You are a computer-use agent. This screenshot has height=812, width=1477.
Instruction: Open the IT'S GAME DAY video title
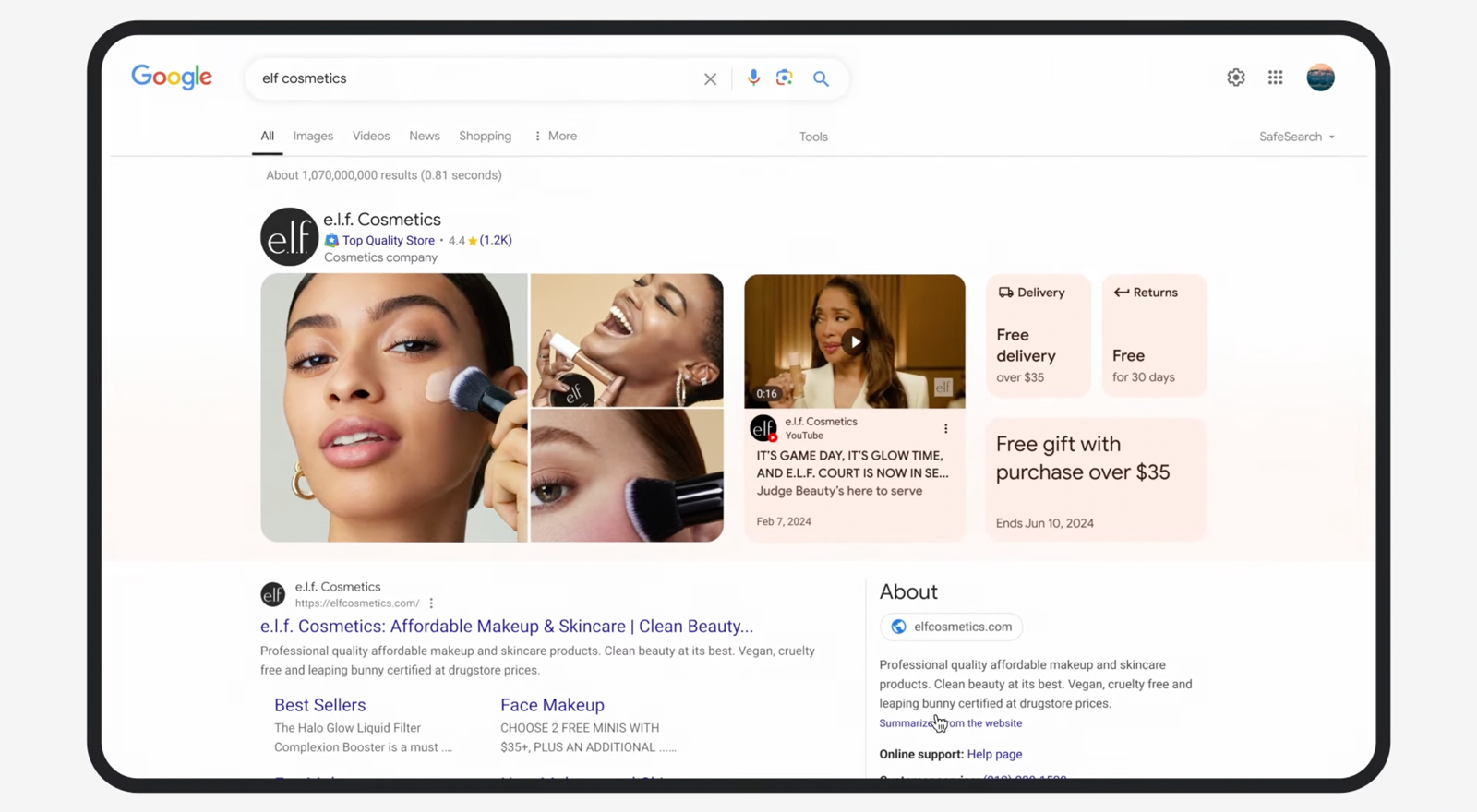(852, 464)
